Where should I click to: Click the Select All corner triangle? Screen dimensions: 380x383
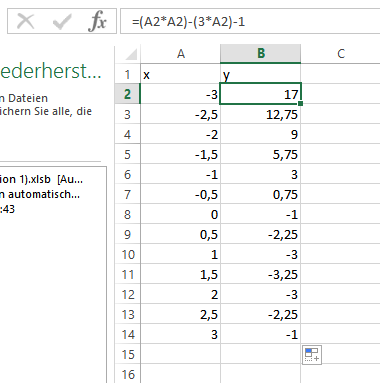[x=131, y=54]
